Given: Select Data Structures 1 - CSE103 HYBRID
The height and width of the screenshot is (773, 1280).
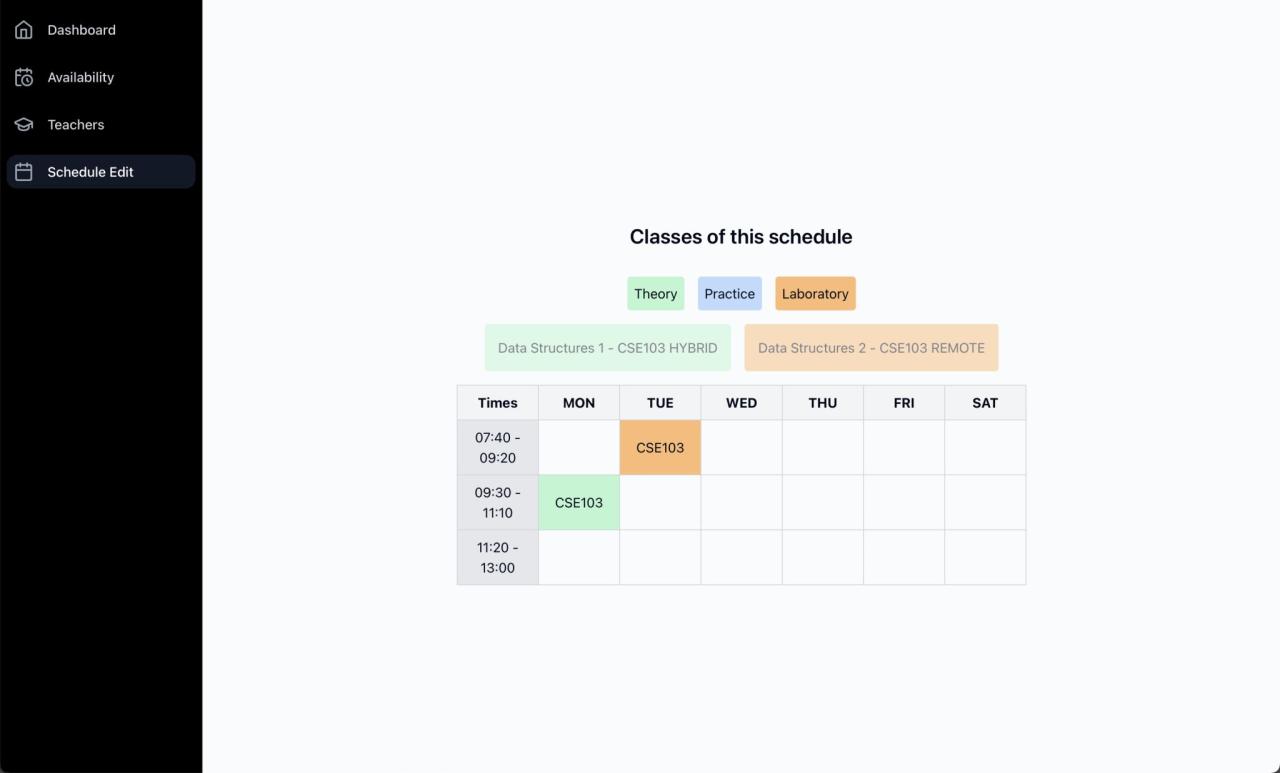Looking at the screenshot, I should [608, 348].
